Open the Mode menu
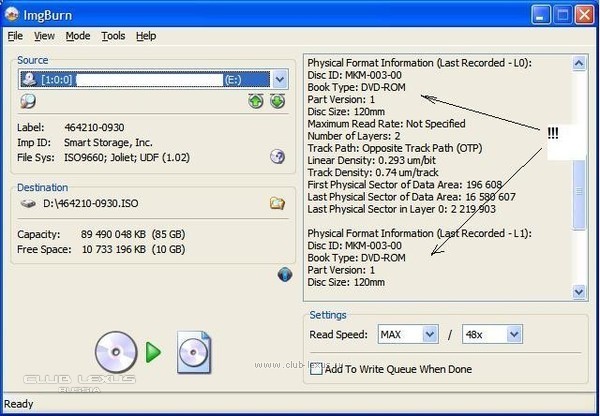This screenshot has height=416, width=600. point(77,36)
